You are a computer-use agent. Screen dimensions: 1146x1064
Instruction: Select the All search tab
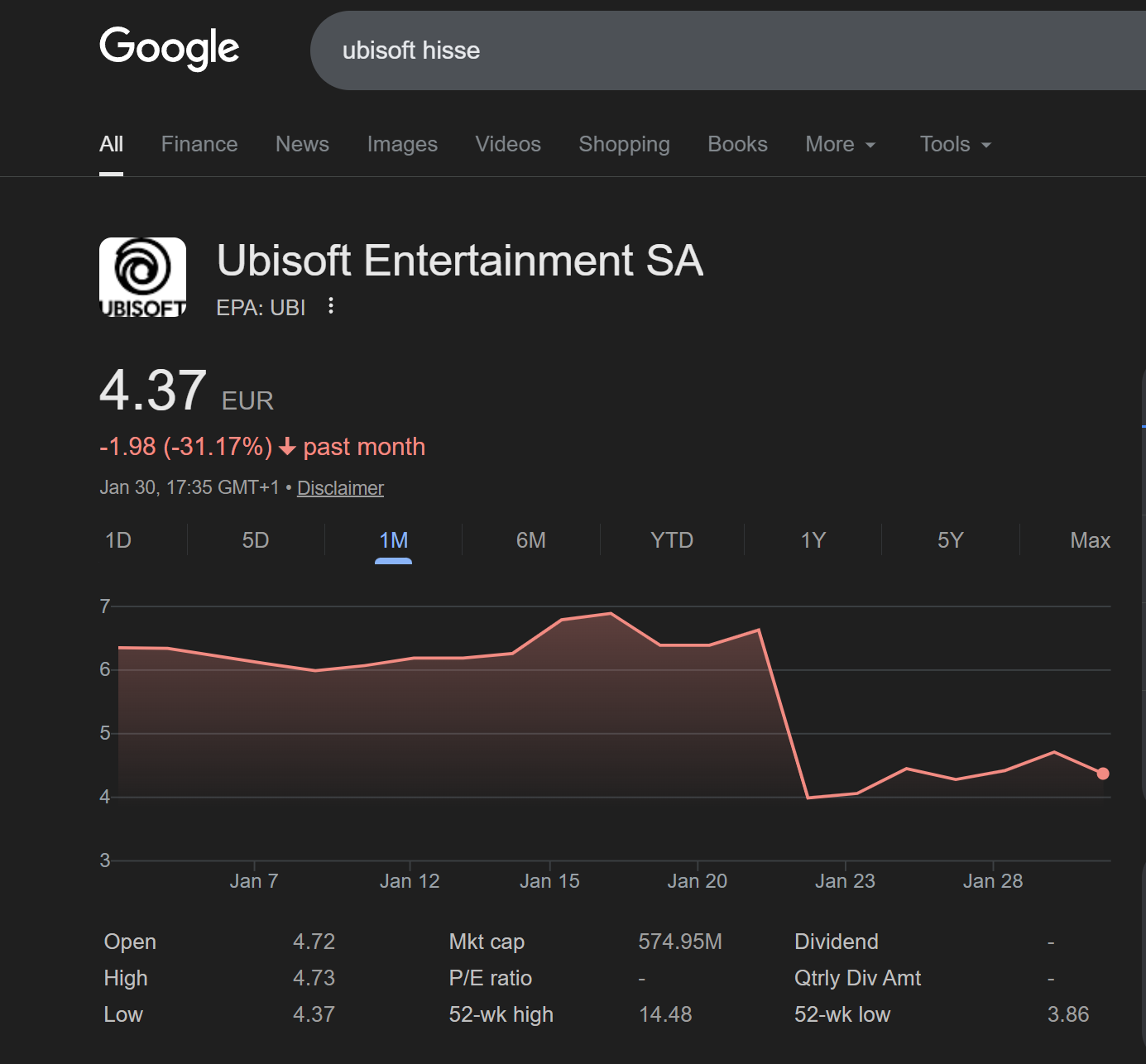tap(111, 144)
